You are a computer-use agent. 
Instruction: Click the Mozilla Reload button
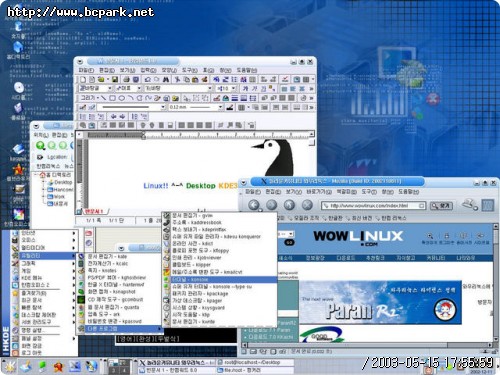(x=289, y=205)
